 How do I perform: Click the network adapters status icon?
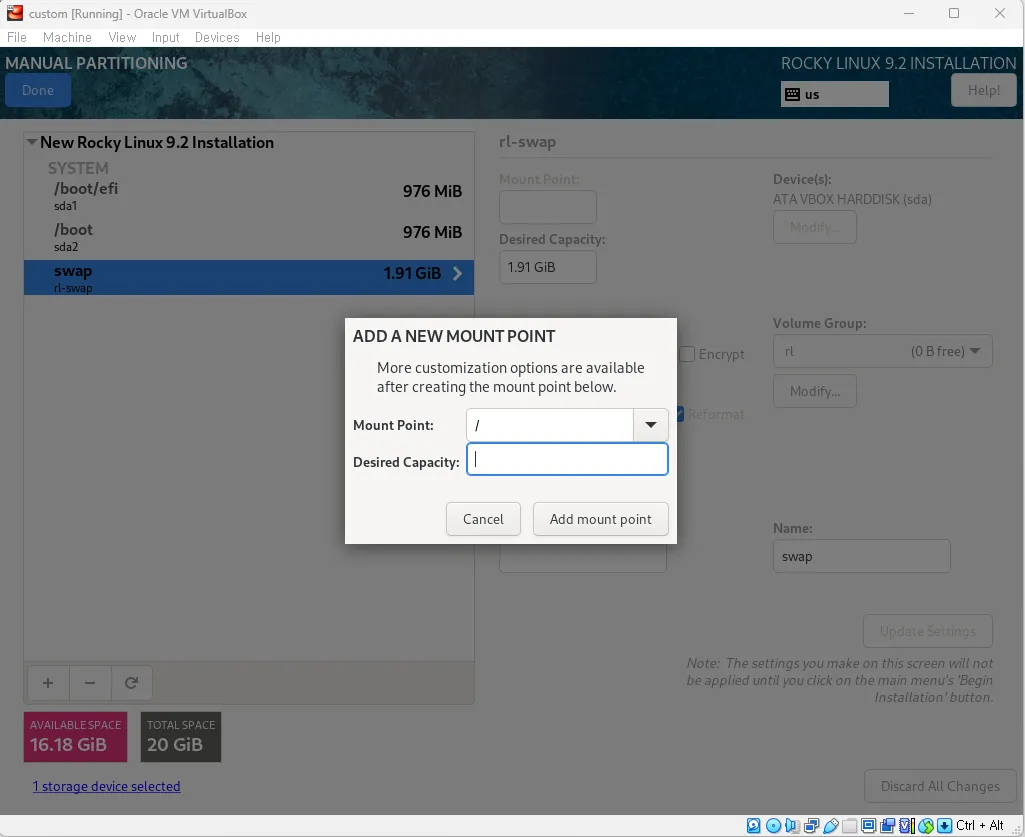click(811, 825)
